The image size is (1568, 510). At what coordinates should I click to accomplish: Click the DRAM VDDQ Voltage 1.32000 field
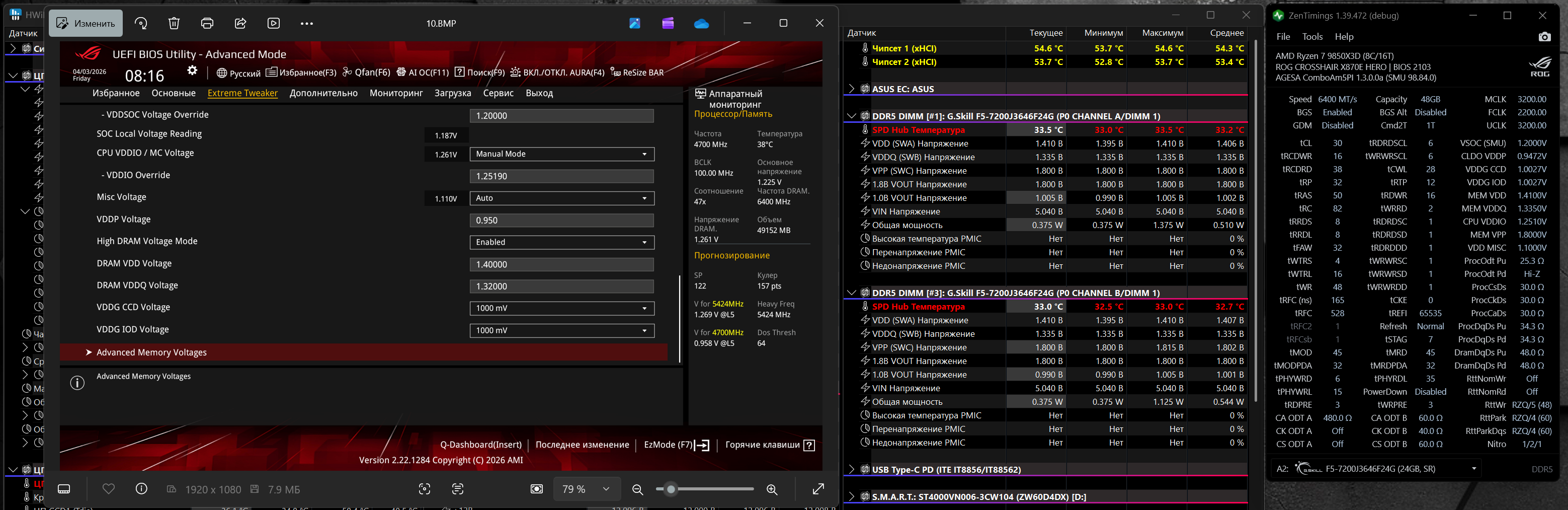(x=562, y=286)
